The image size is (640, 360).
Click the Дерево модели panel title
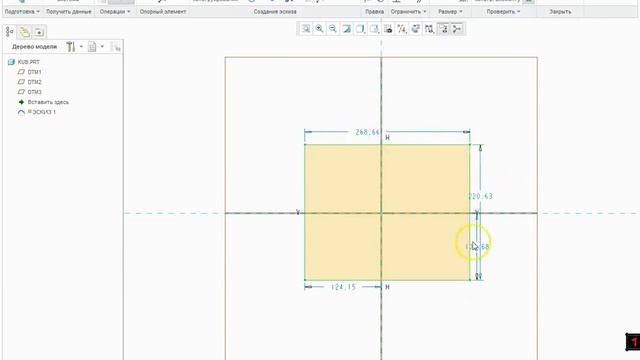pos(34,47)
